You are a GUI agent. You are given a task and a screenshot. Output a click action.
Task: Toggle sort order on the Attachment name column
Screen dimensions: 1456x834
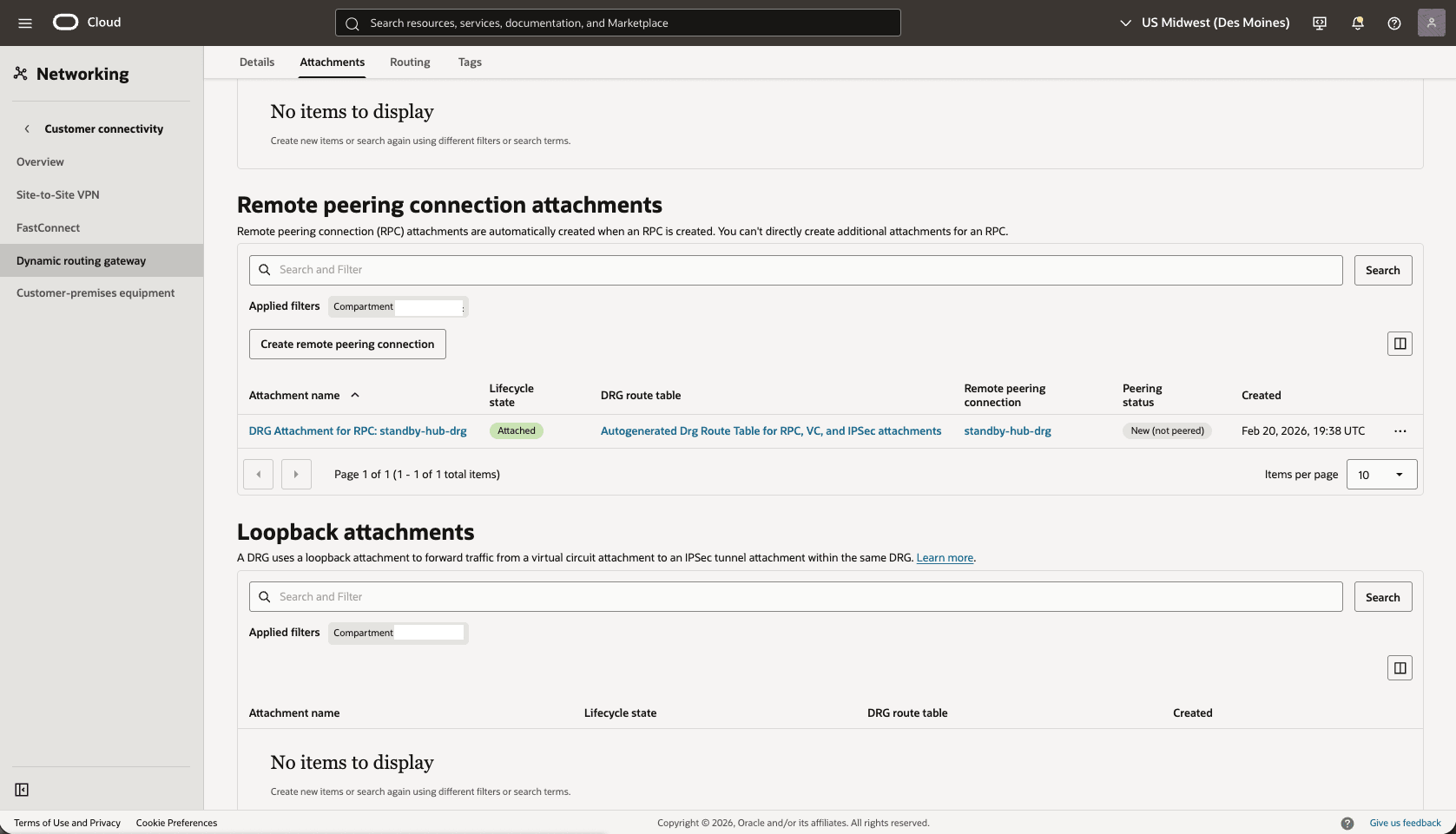[x=355, y=395]
